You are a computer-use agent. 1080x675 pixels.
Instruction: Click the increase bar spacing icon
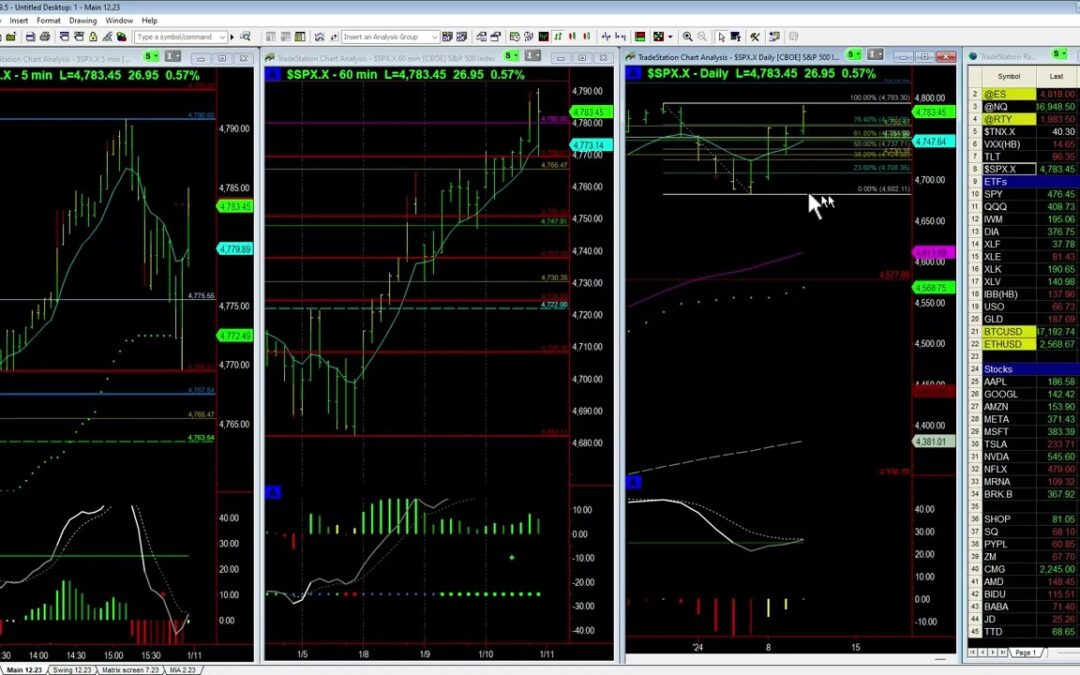point(605,37)
